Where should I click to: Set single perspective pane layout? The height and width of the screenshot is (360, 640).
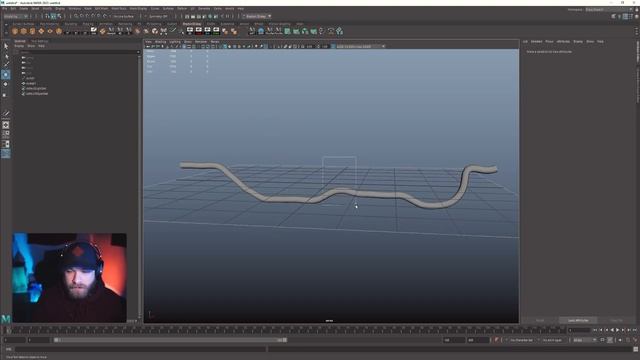click(6, 125)
